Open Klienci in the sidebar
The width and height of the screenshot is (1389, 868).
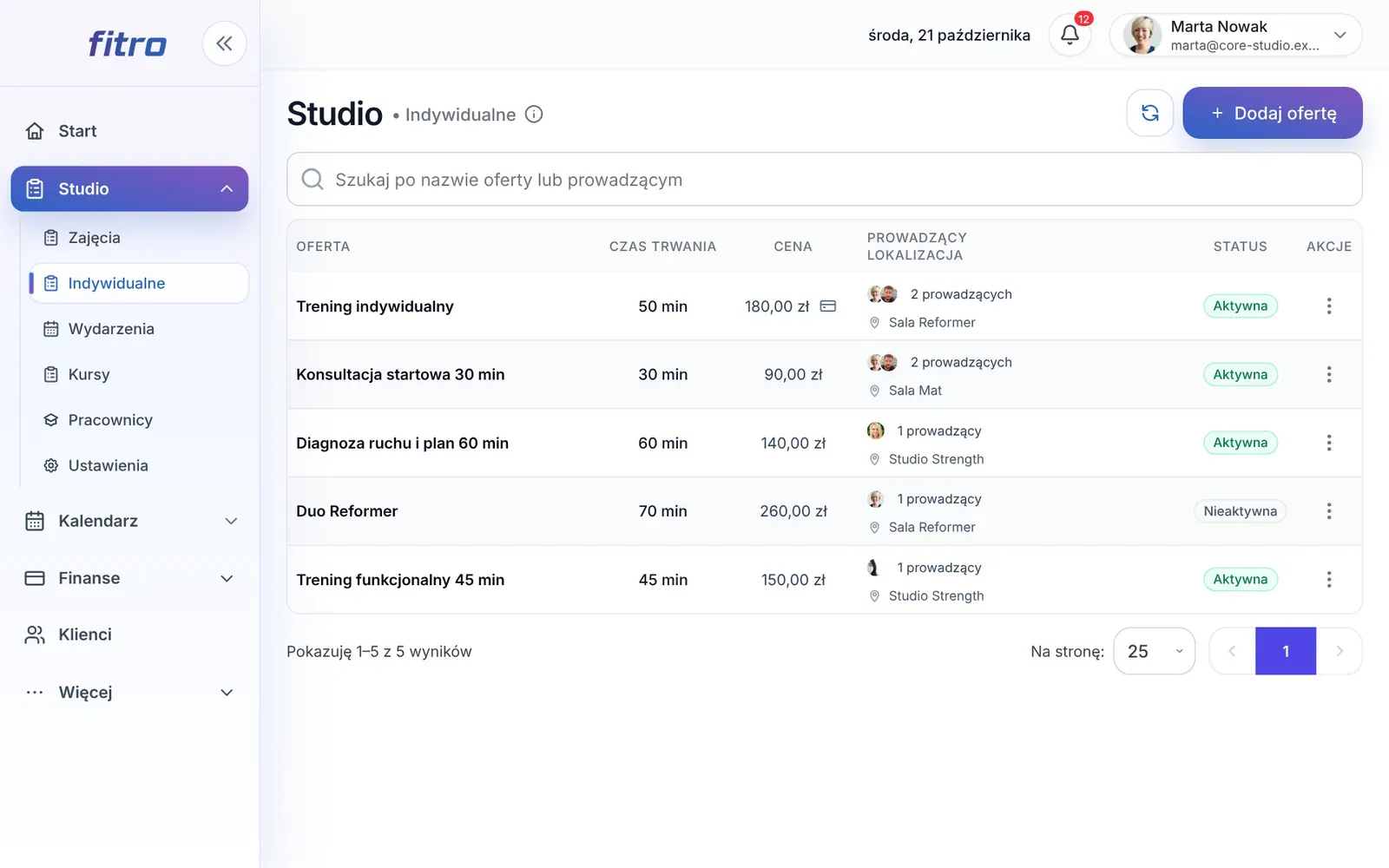129,635
